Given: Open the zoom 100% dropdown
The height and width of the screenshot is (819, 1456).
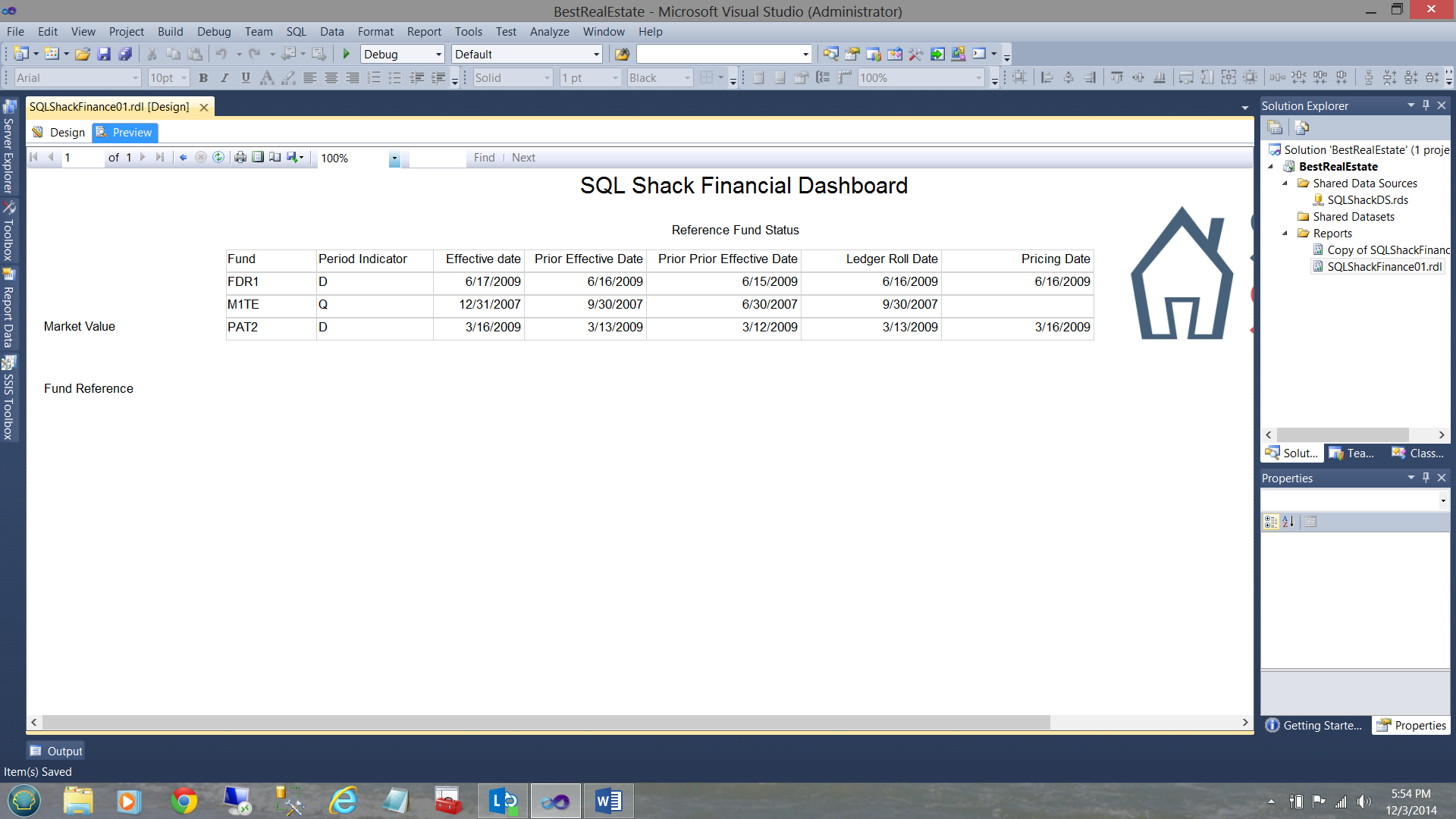Looking at the screenshot, I should (394, 158).
